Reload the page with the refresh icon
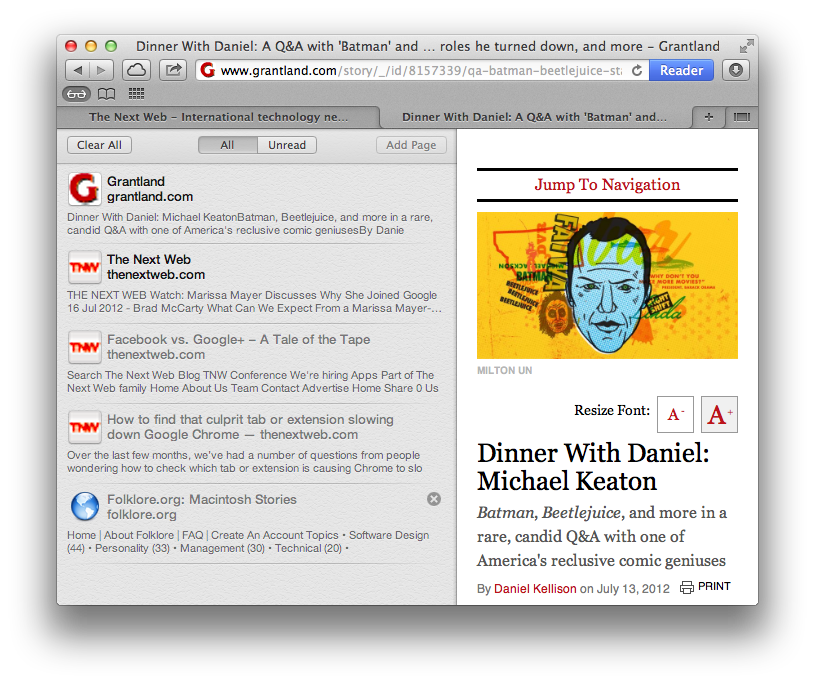 pos(637,71)
